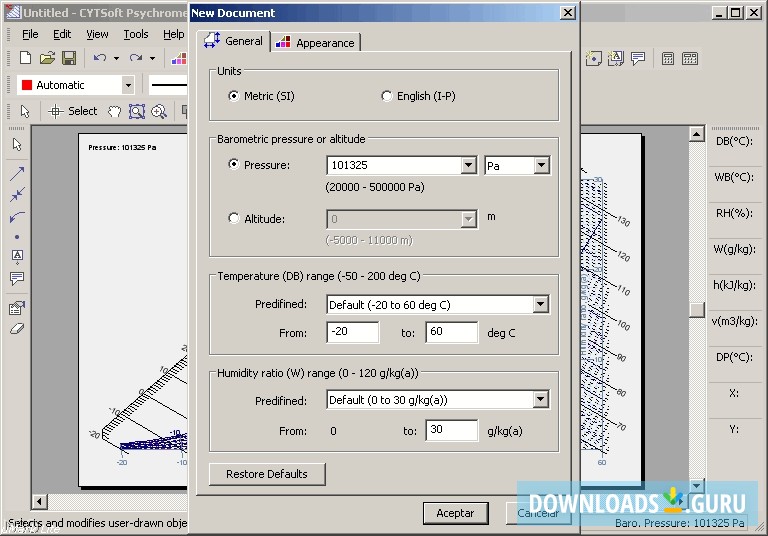
Task: Open the Undo history dropdown arrow
Action: point(117,58)
